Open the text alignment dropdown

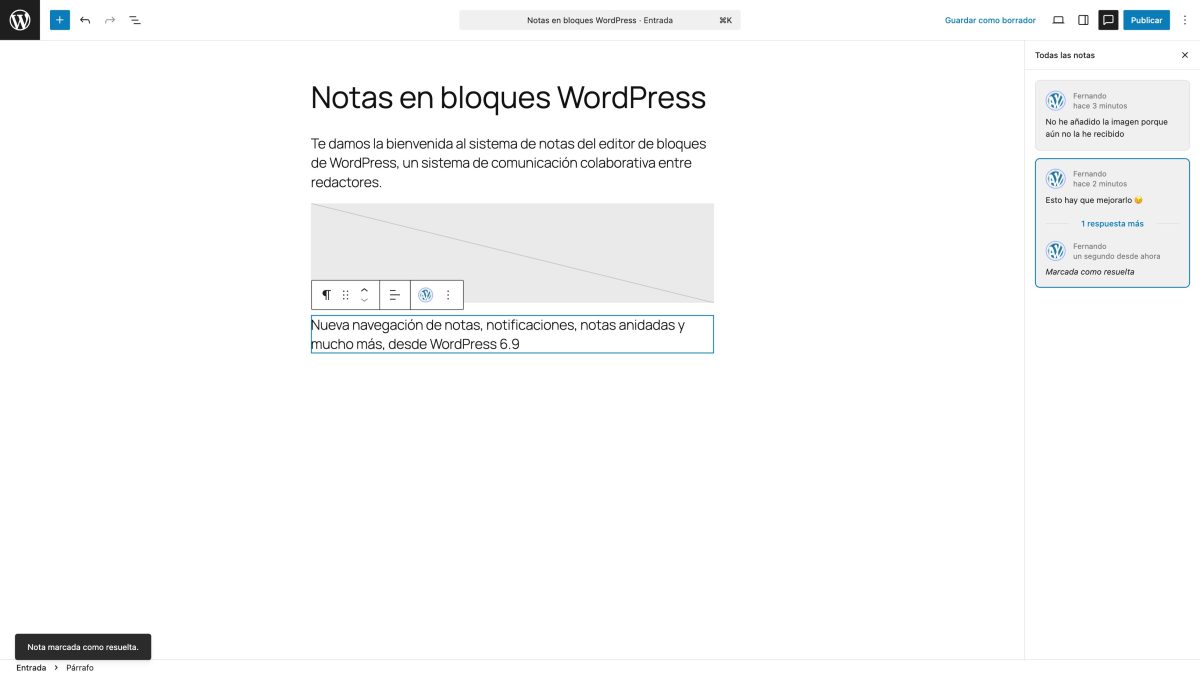pyautogui.click(x=394, y=295)
